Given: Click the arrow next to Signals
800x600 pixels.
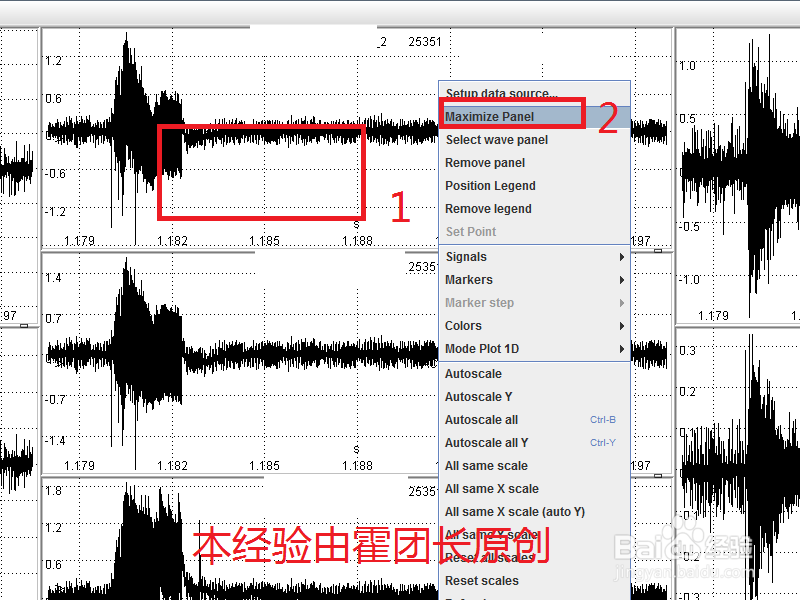Looking at the screenshot, I should click(621, 257).
